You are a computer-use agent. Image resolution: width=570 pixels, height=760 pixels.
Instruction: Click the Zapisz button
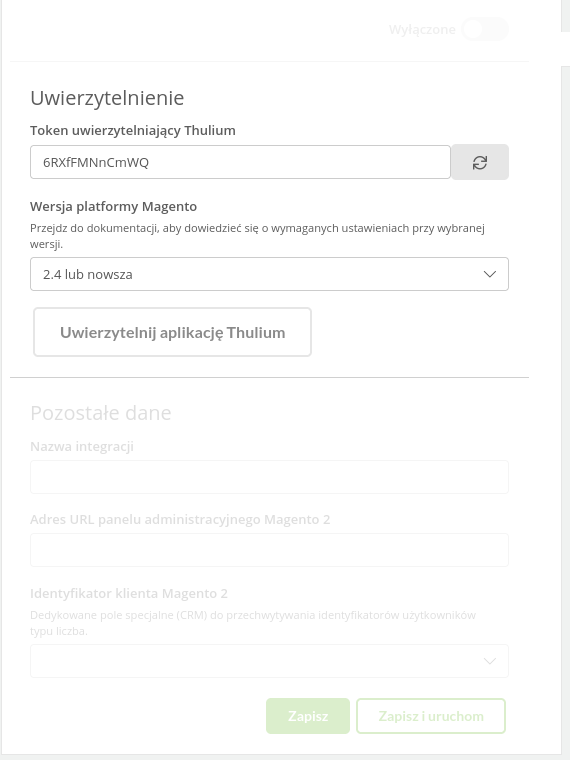click(308, 716)
